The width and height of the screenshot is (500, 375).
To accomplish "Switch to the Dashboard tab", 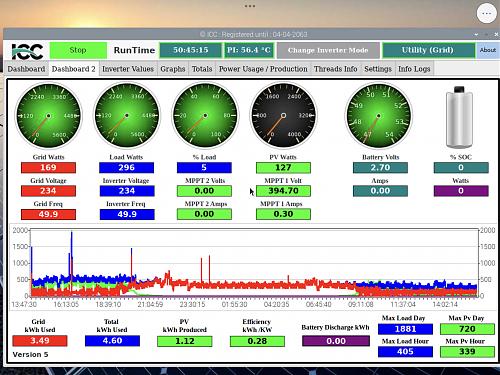I will tap(26, 69).
